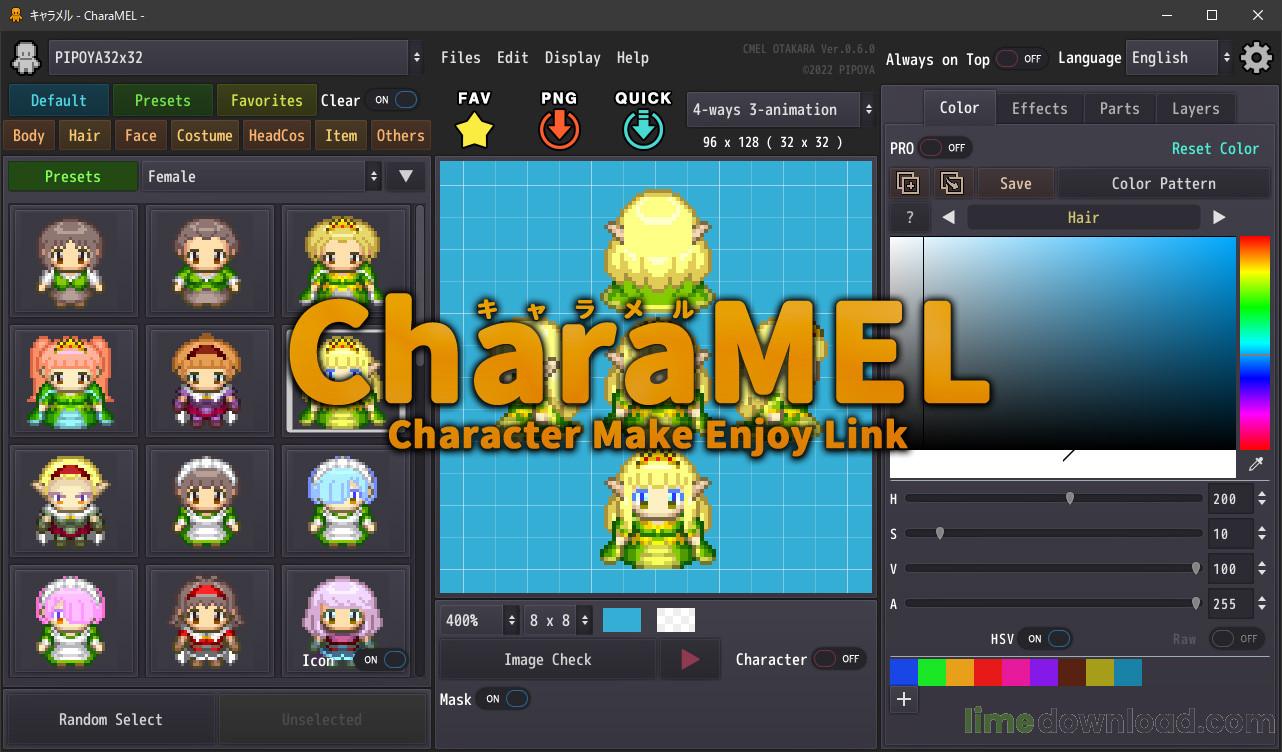Click the Default button
This screenshot has width=1282, height=752.
pos(58,100)
